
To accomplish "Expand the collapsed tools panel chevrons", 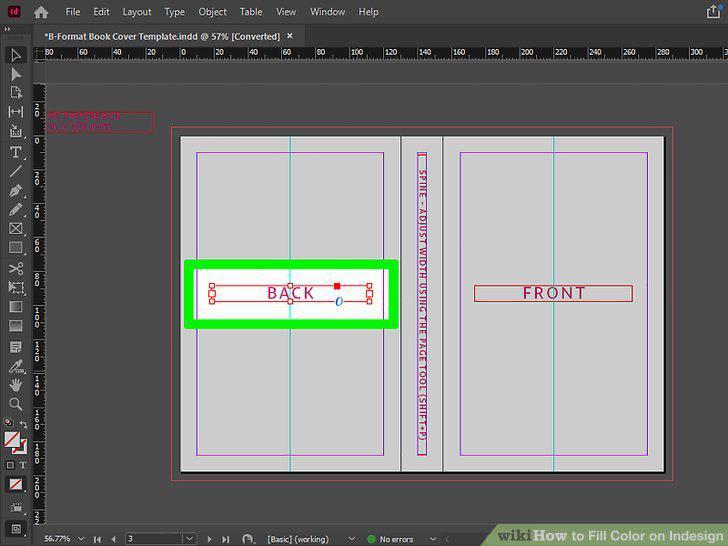I will pyautogui.click(x=7, y=29).
